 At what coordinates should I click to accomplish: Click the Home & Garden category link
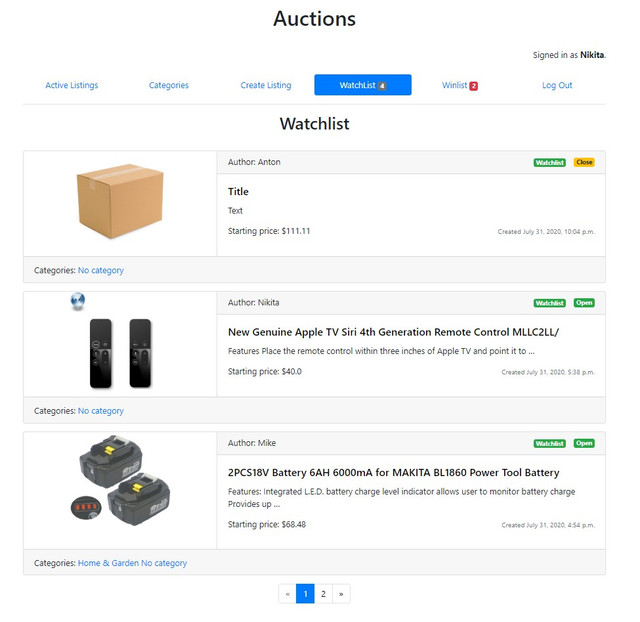[x=108, y=563]
